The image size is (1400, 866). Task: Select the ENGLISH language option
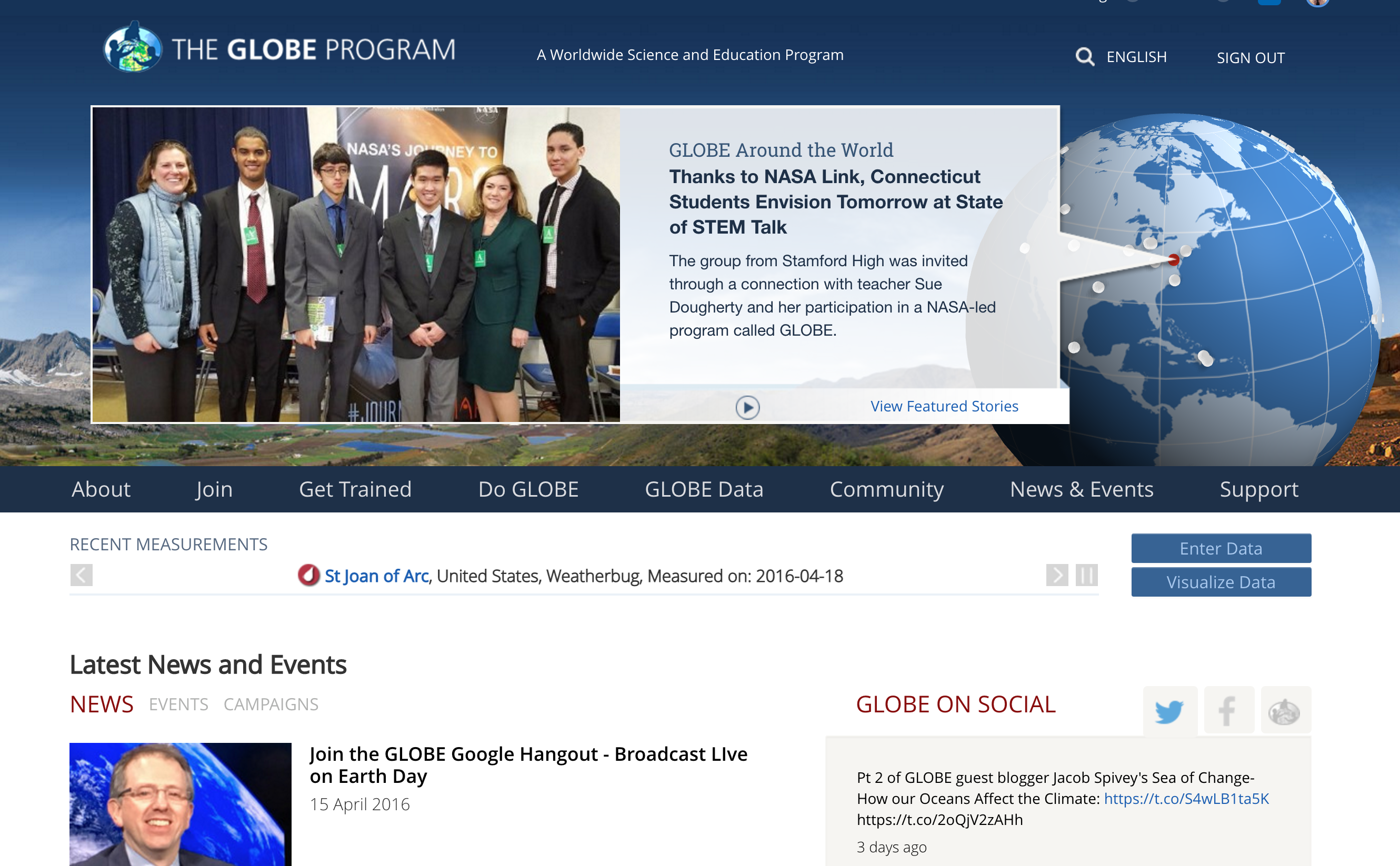pos(1136,57)
